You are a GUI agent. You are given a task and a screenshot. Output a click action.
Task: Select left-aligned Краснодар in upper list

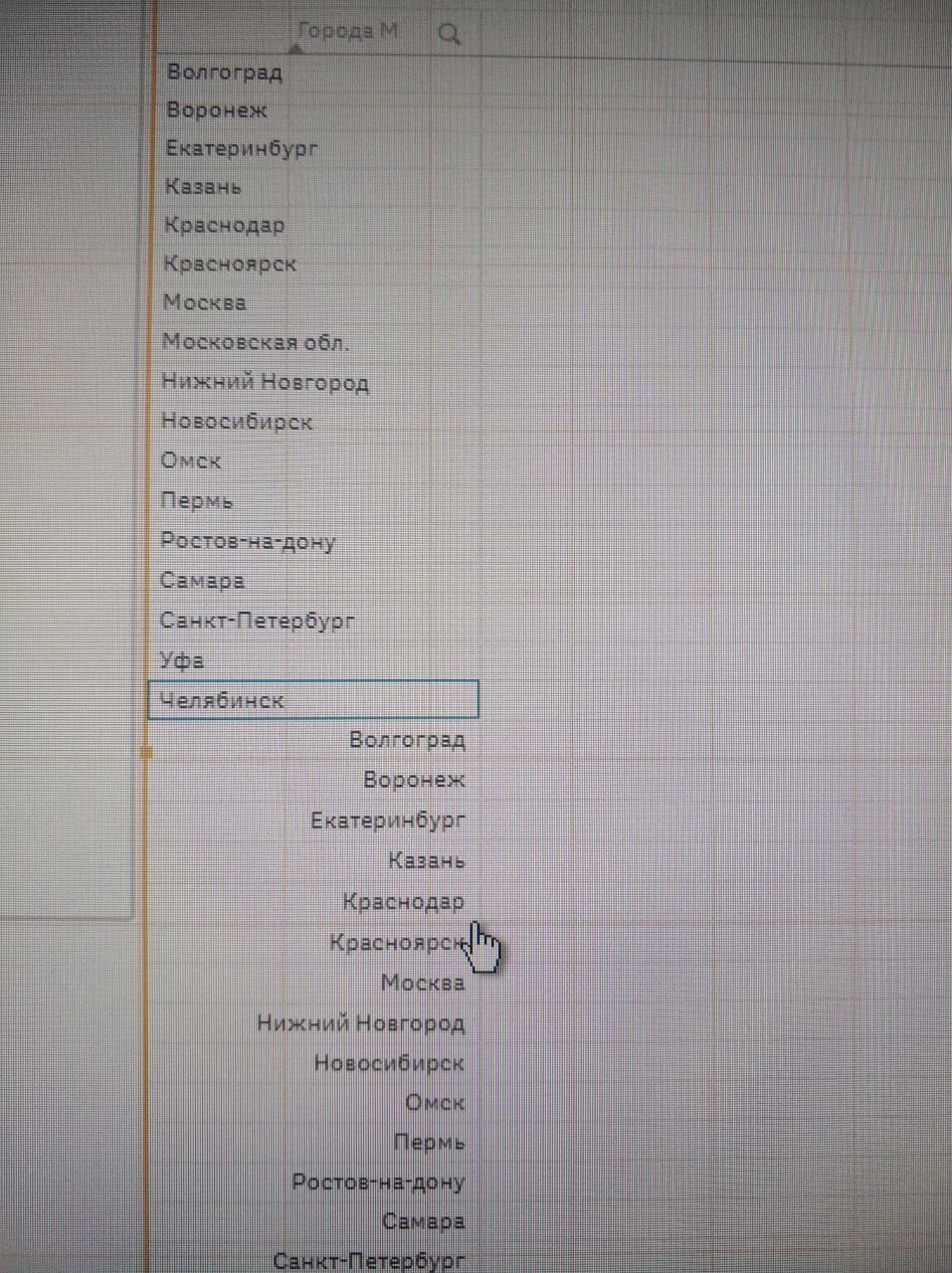(x=225, y=225)
